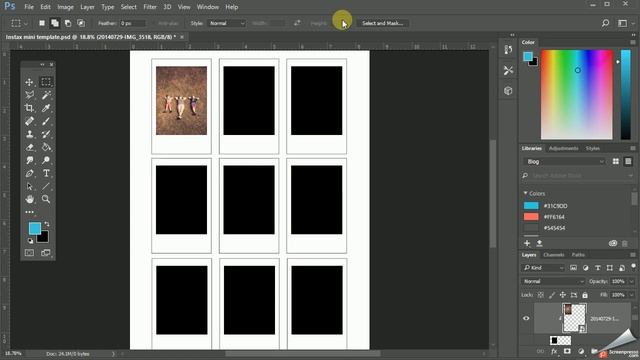Toggle Lock transparent pixels
640x360 pixels.
[x=541, y=295]
